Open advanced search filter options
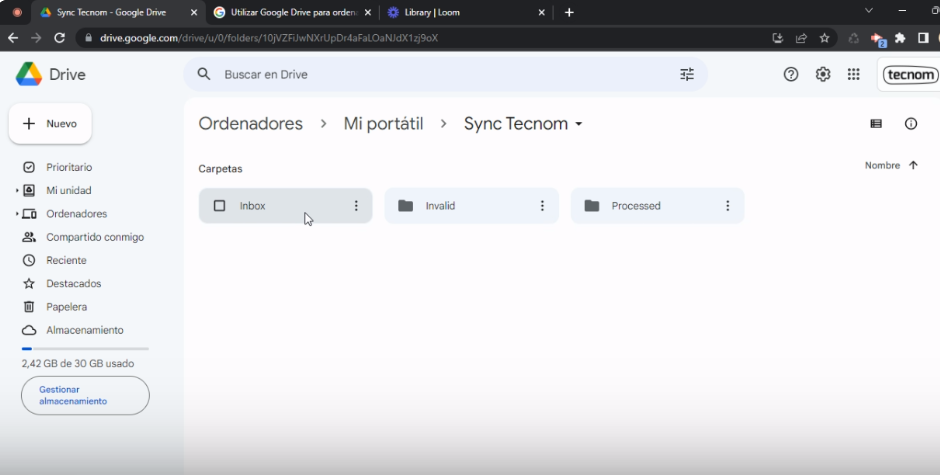940x475 pixels. click(x=687, y=74)
